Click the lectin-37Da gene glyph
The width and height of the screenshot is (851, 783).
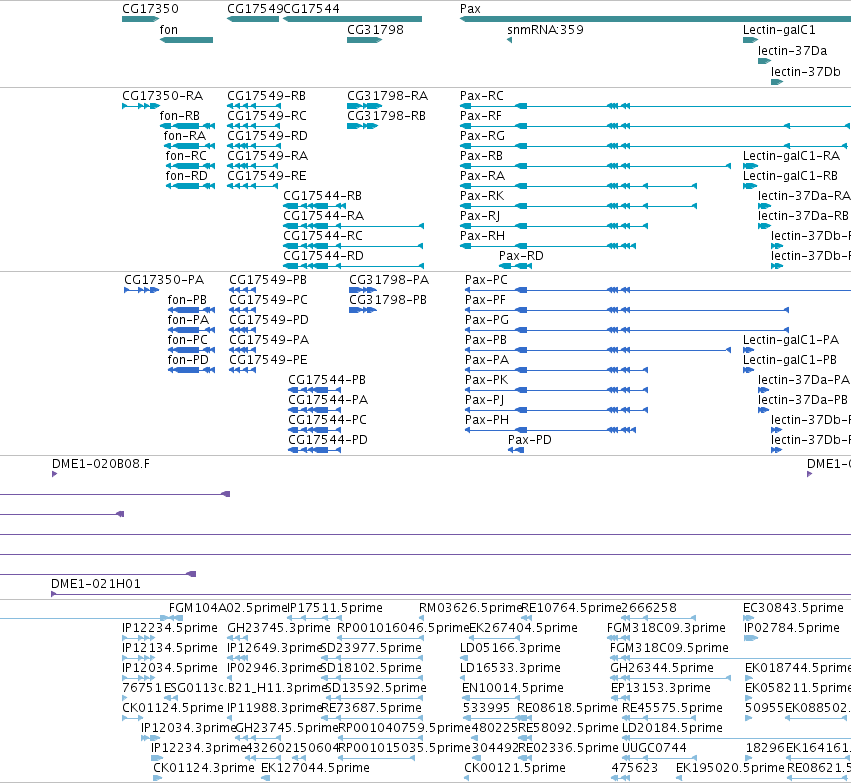764,61
